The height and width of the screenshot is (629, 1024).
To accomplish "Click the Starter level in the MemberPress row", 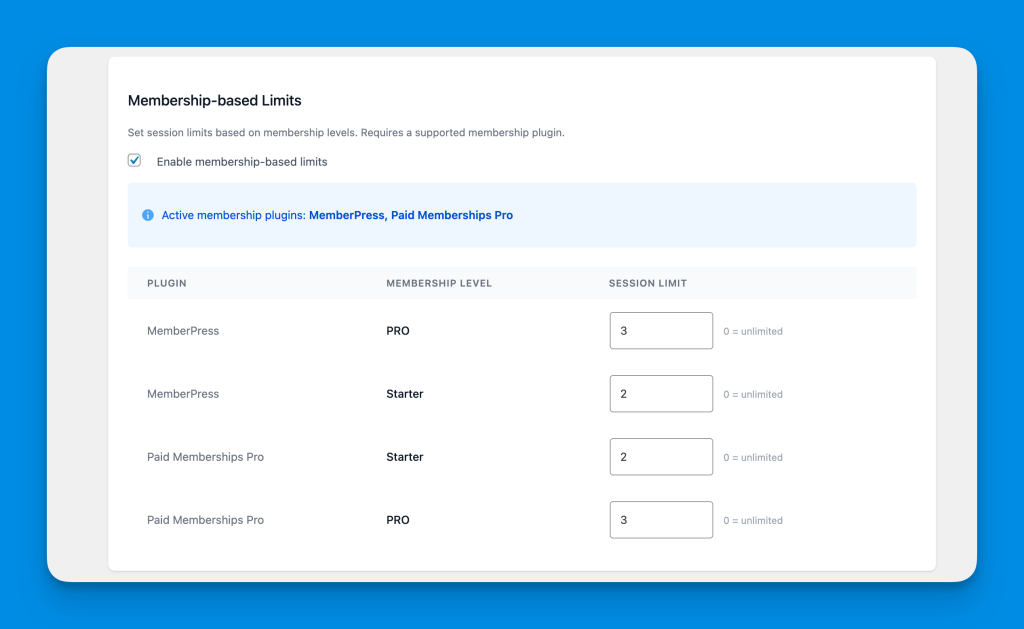I will click(404, 394).
